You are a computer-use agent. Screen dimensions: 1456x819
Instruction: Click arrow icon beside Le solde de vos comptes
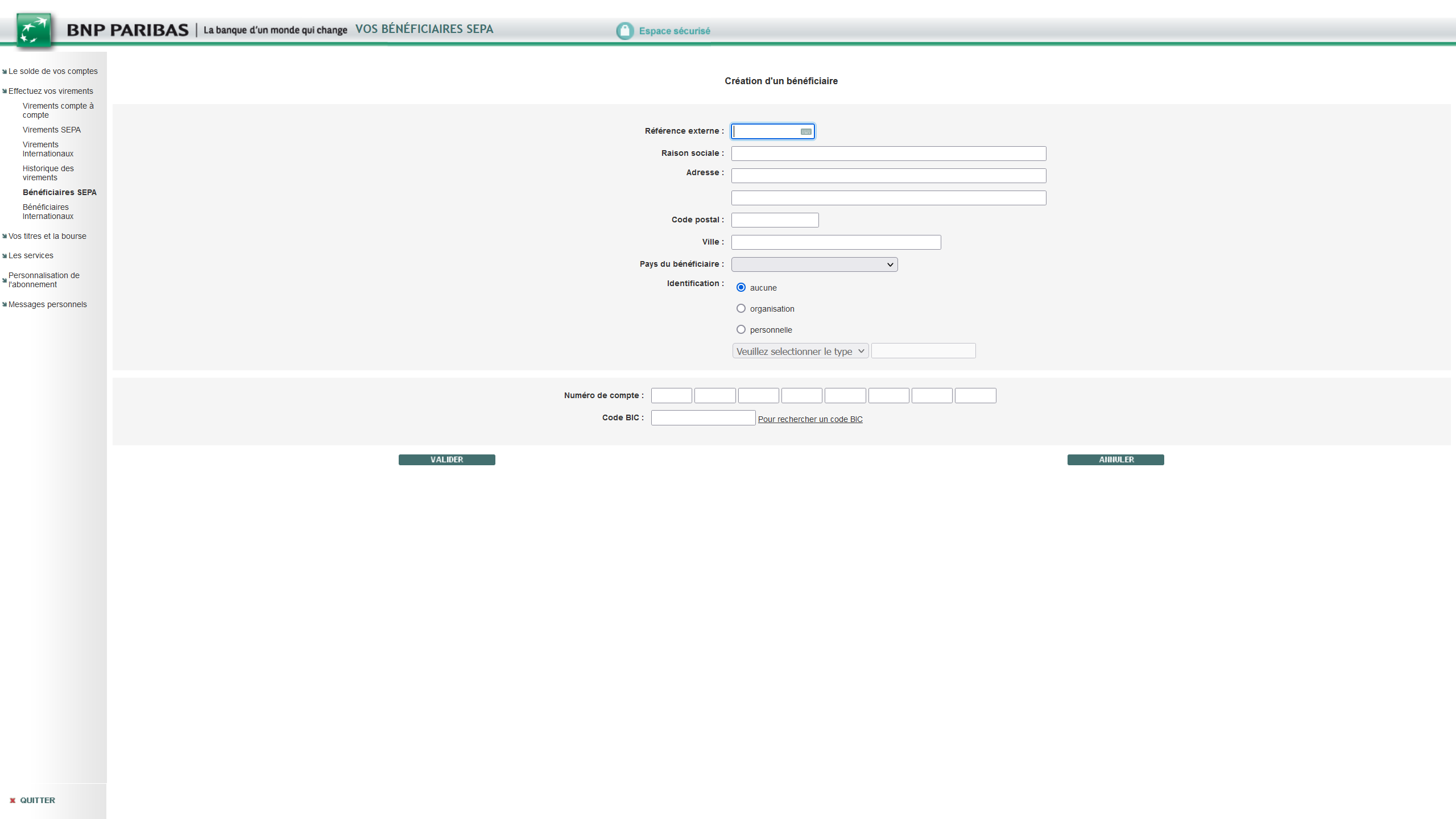pos(5,72)
